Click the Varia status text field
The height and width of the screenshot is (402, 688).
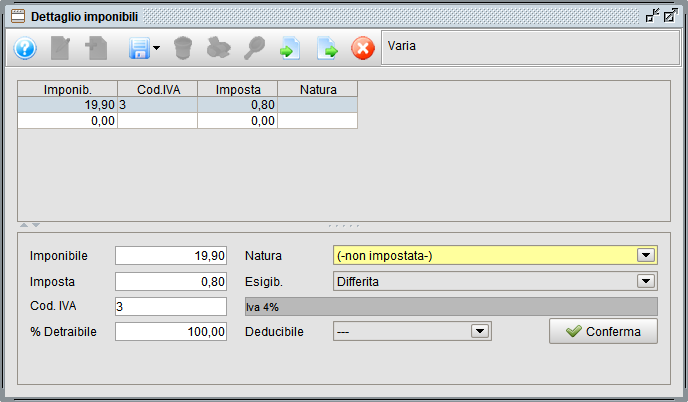click(530, 48)
